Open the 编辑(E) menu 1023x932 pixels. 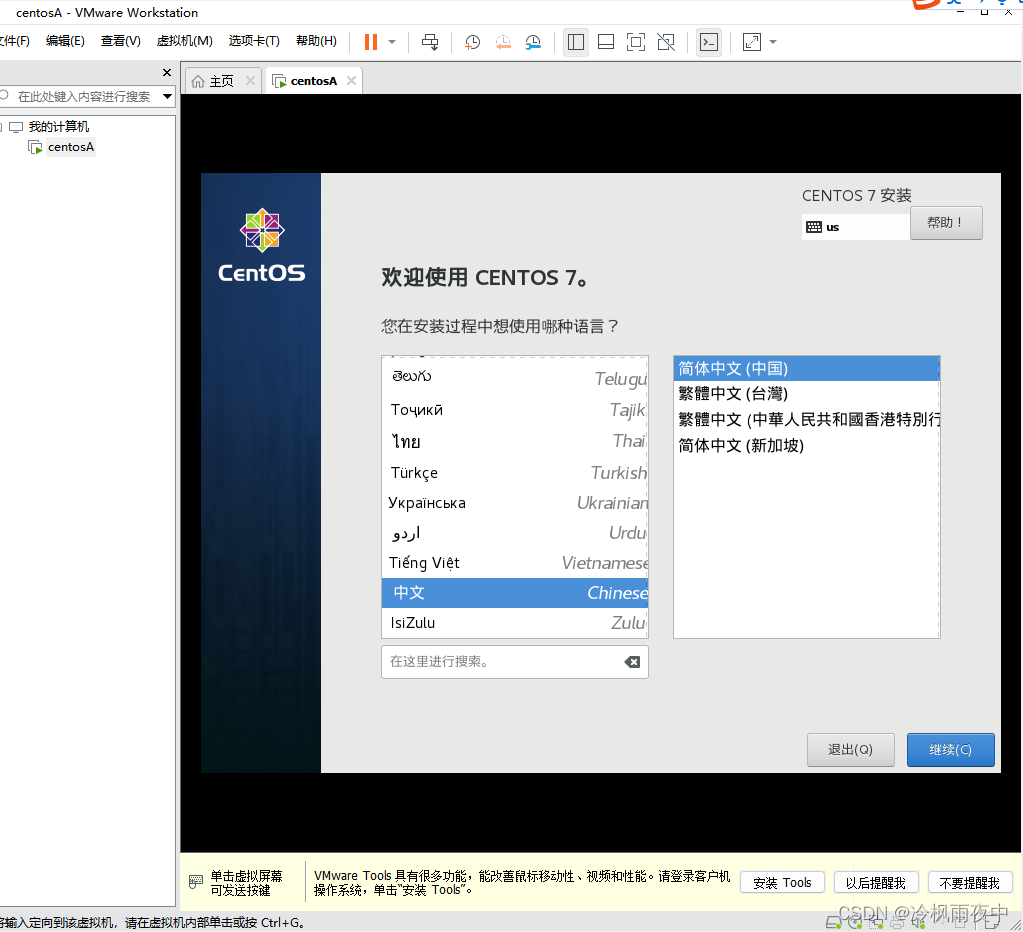coord(65,41)
